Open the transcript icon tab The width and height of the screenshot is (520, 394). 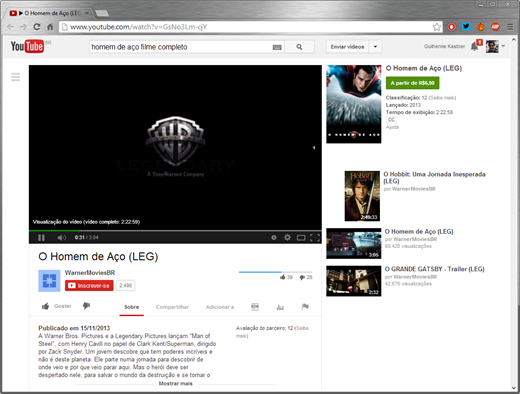(x=255, y=307)
